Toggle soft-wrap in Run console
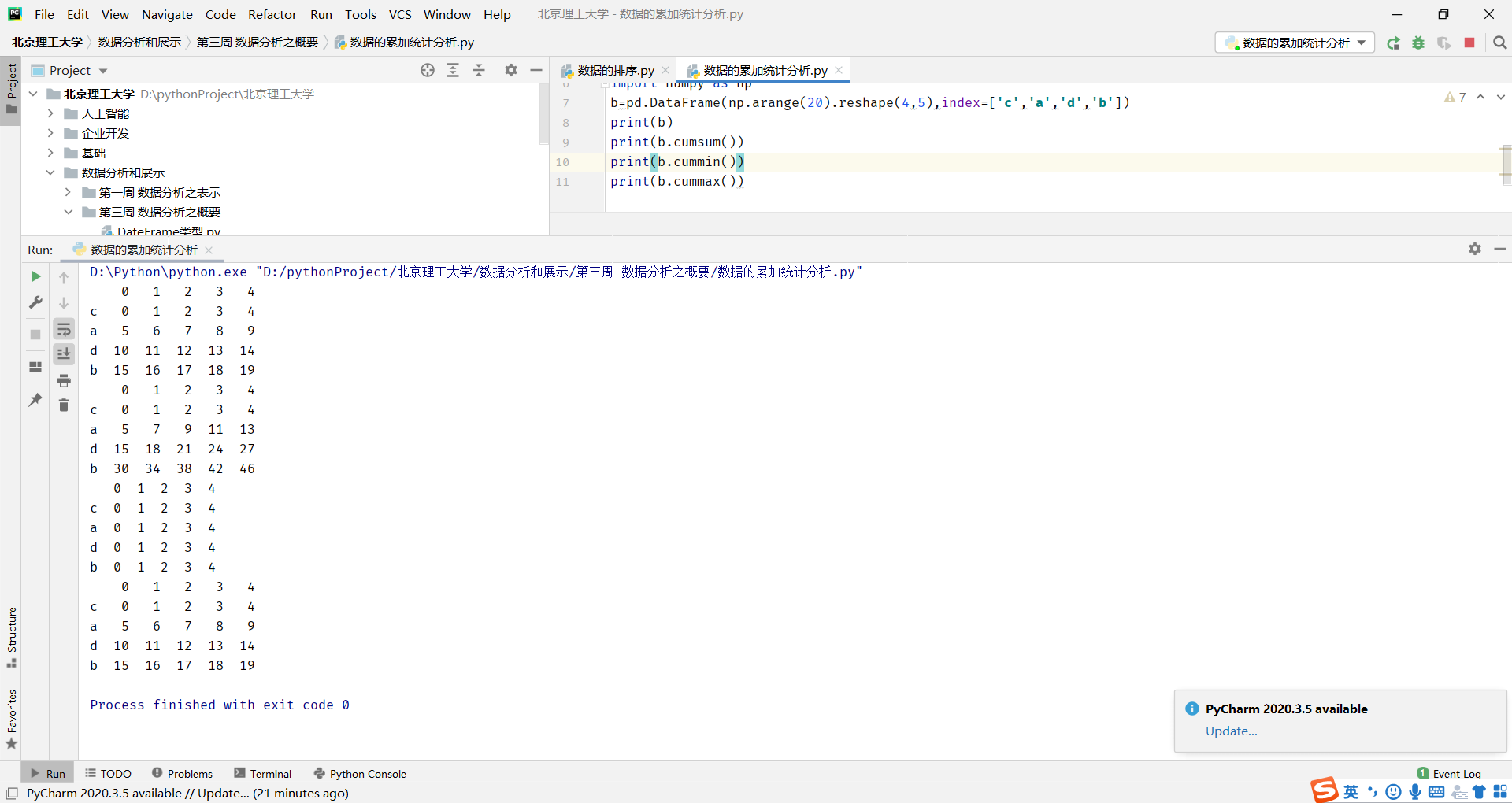Image resolution: width=1512 pixels, height=803 pixels. click(x=64, y=329)
